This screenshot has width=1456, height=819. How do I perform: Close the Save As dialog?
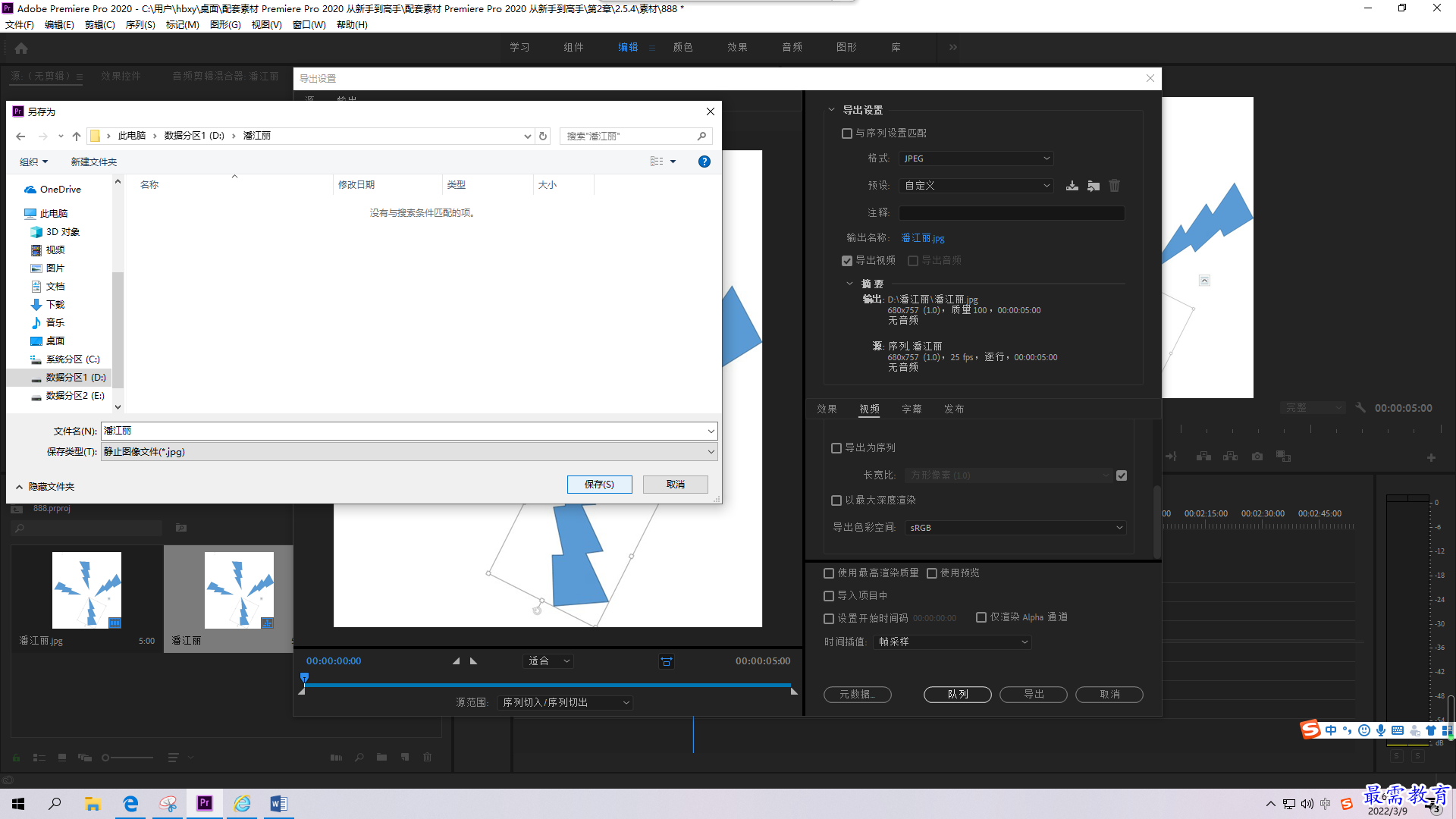point(711,111)
